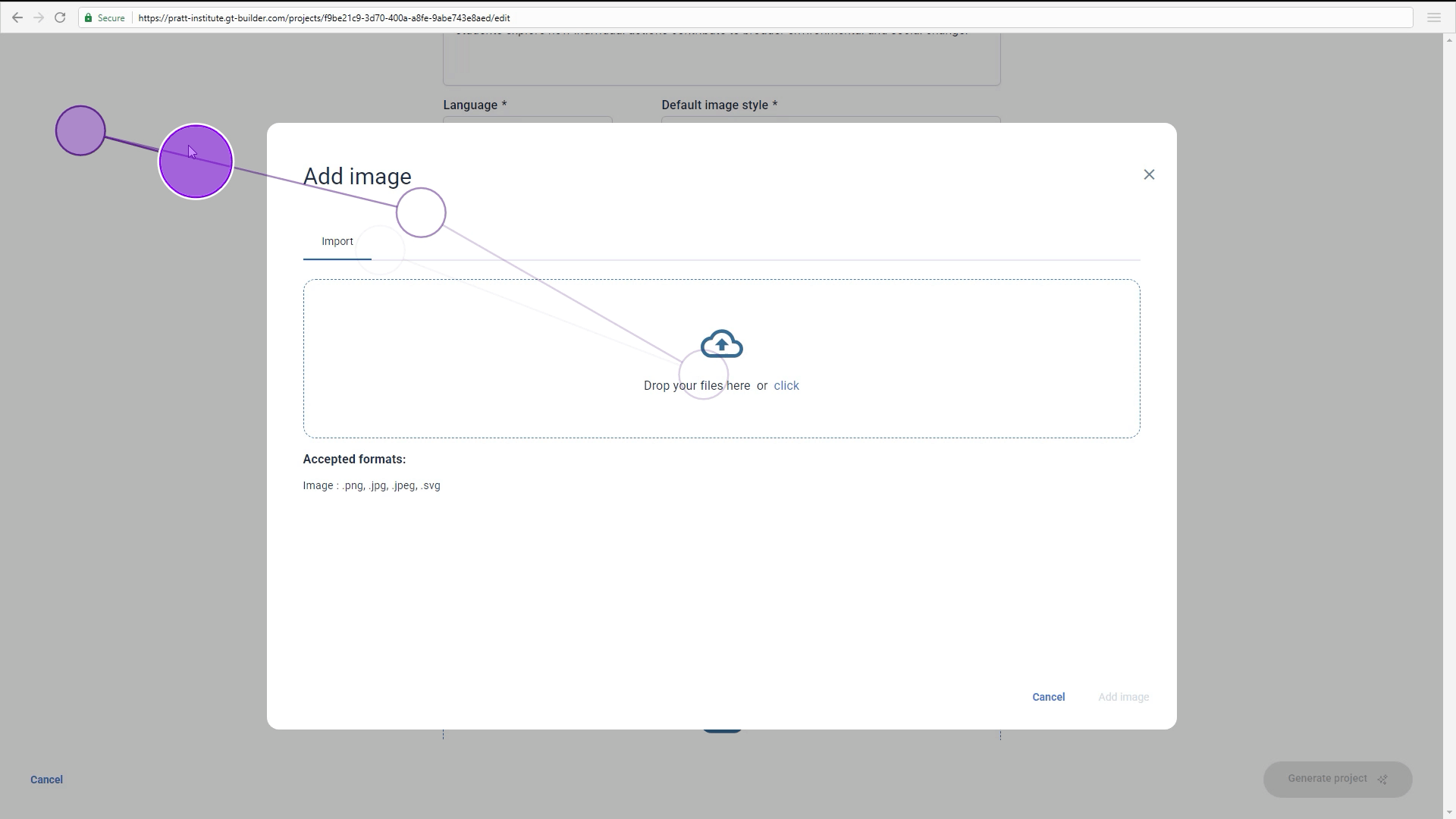Click the browser back arrow
1456x819 pixels.
point(17,17)
